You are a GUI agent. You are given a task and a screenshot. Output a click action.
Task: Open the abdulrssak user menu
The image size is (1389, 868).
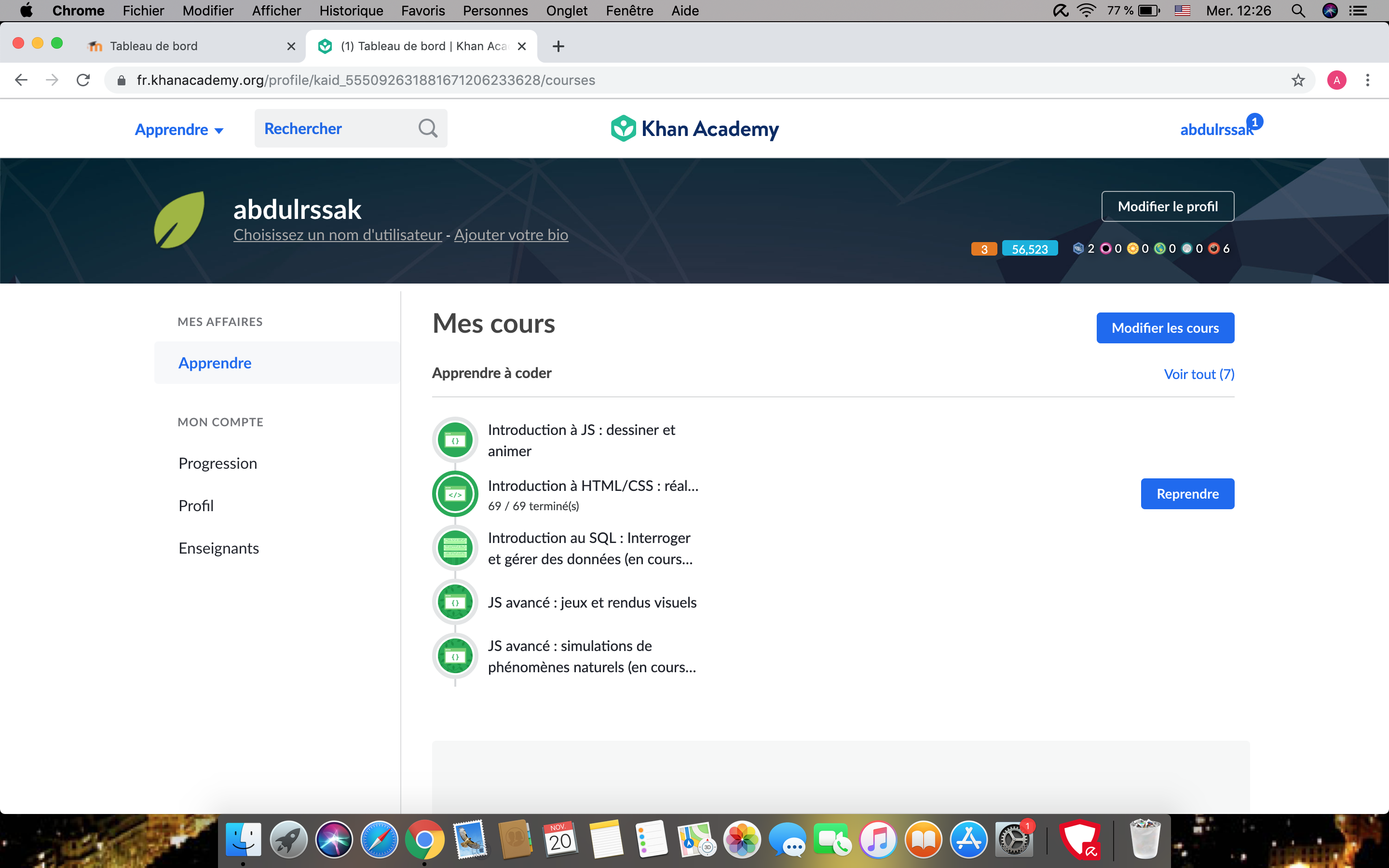(x=1216, y=130)
